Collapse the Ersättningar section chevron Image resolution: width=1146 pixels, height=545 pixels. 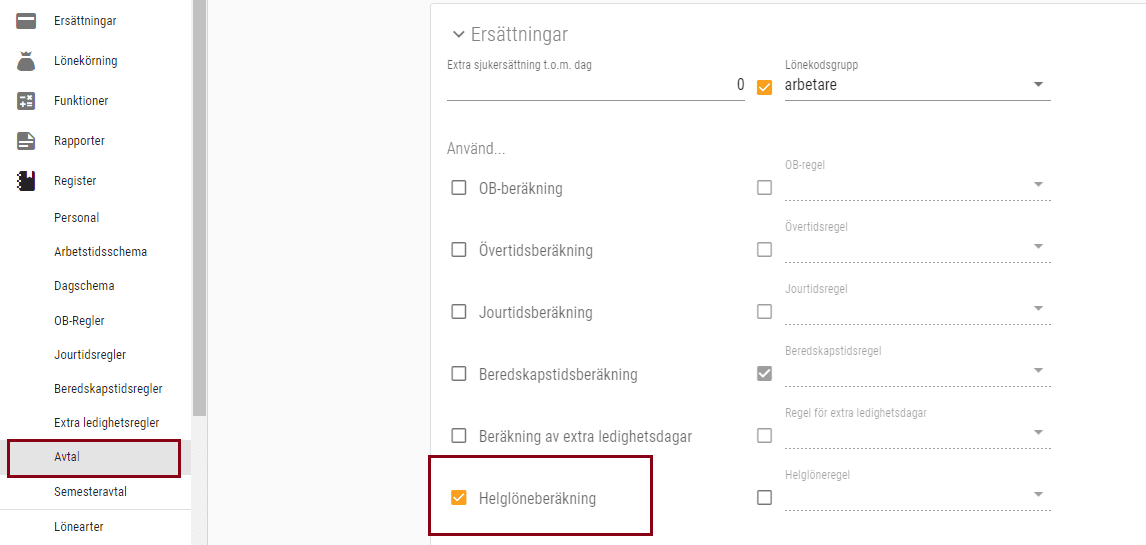459,35
